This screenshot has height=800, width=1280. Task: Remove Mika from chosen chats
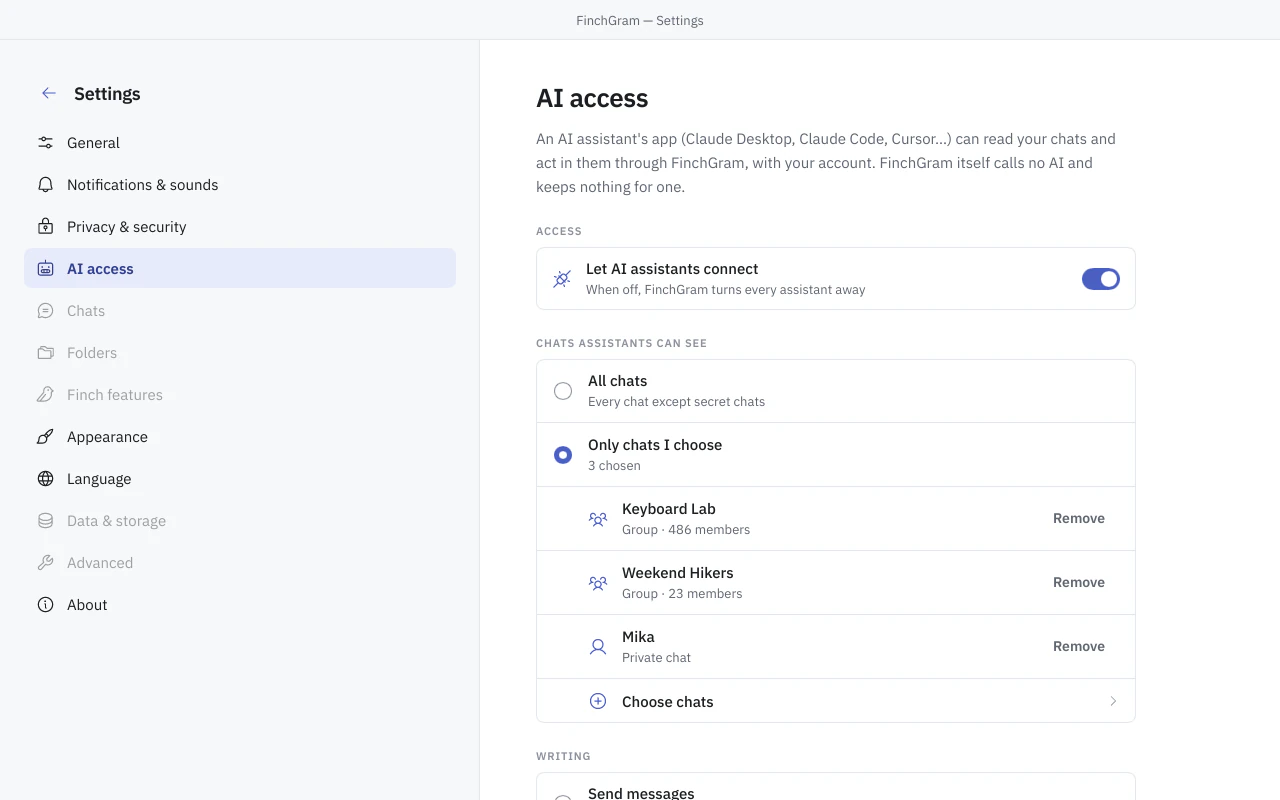[1079, 646]
